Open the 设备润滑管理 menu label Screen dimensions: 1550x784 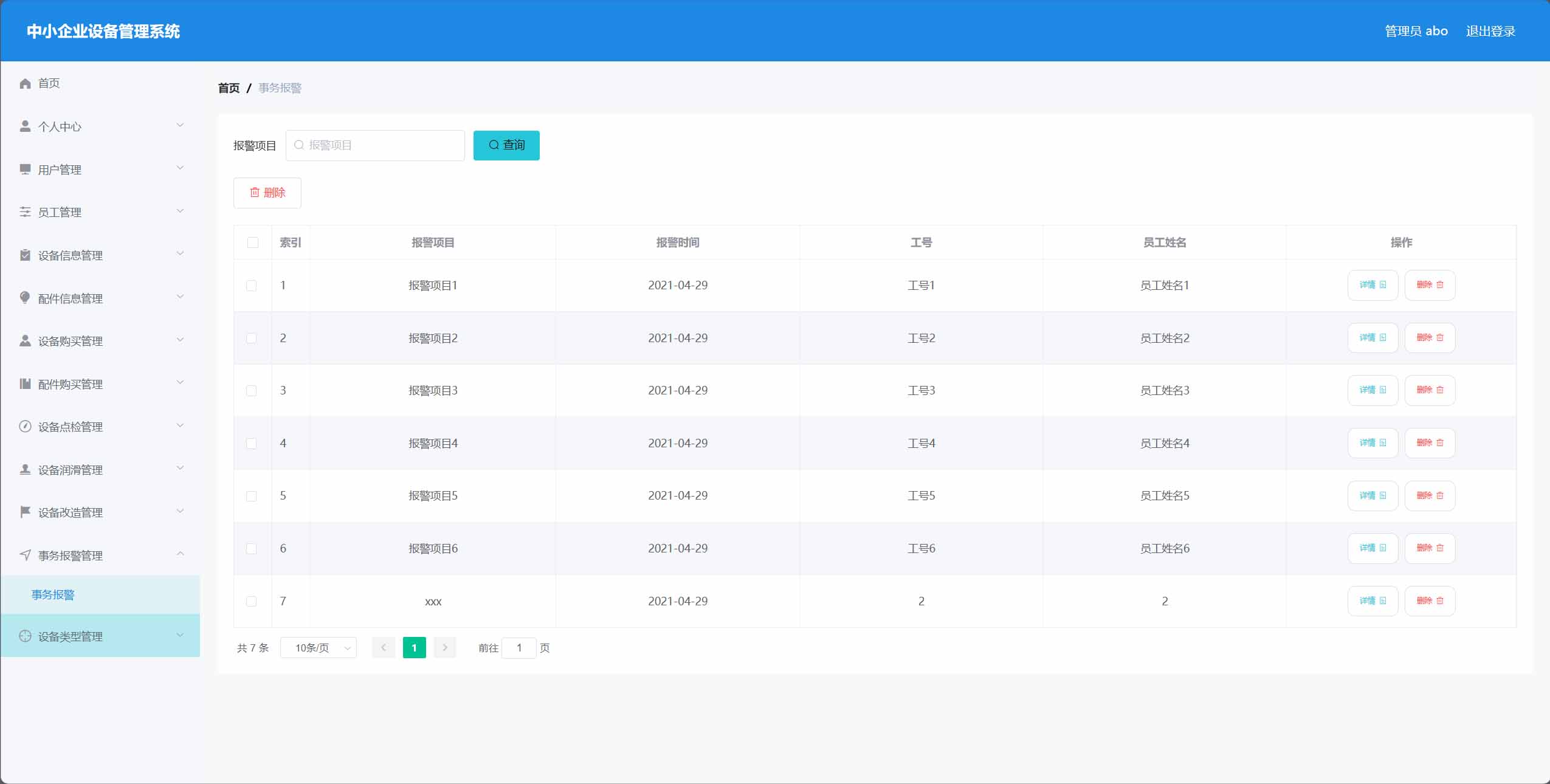(71, 470)
